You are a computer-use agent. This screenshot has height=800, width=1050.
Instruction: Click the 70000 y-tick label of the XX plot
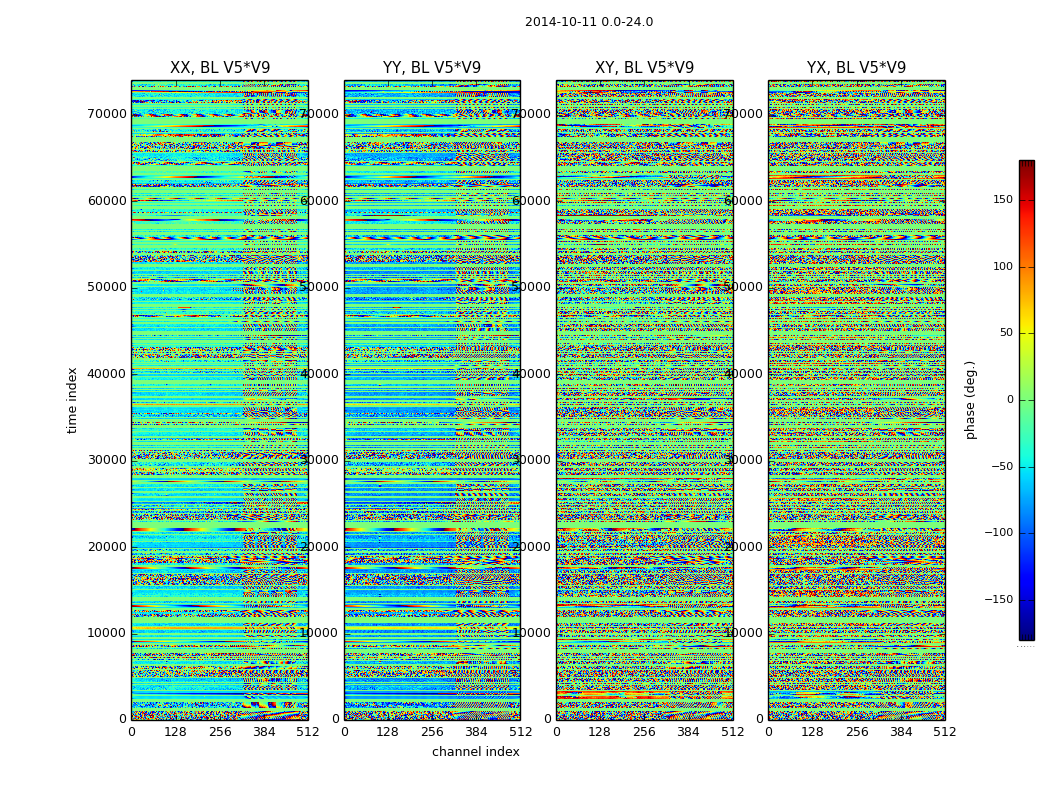(107, 114)
